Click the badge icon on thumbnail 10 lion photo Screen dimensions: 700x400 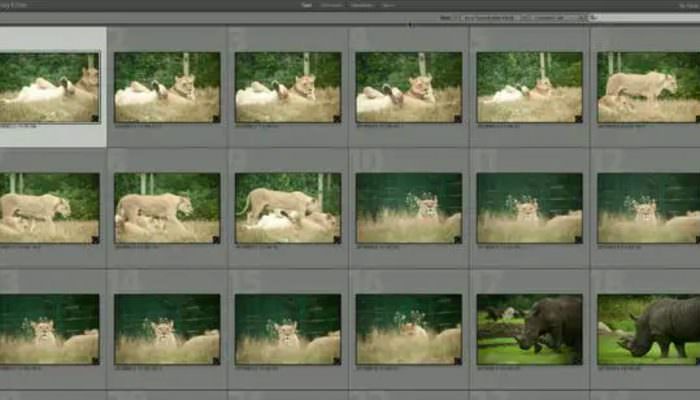[457, 239]
